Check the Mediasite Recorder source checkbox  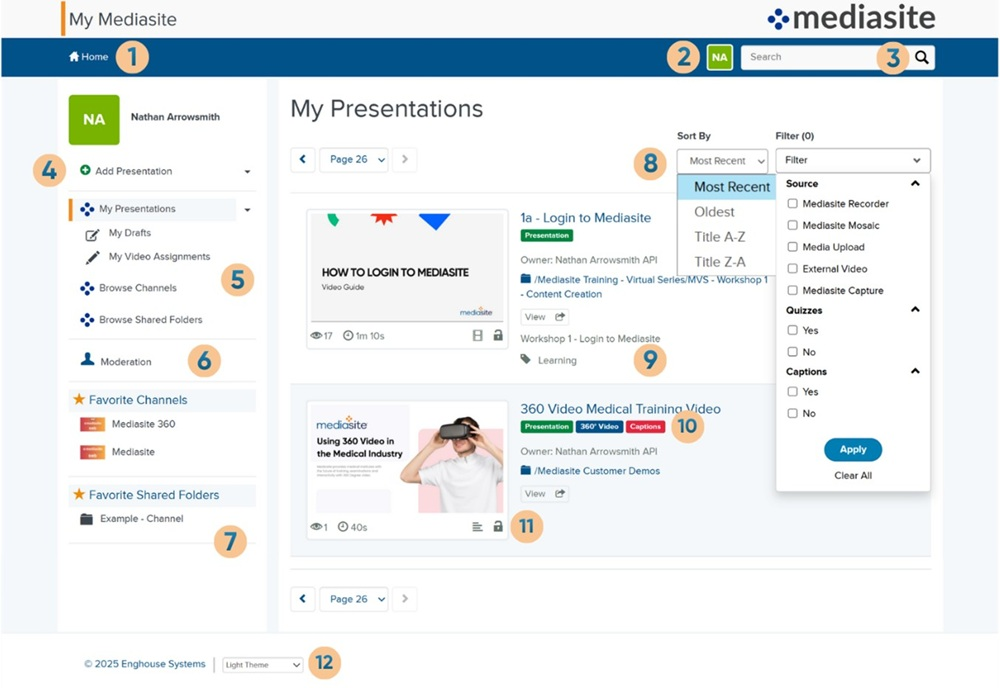coord(792,204)
